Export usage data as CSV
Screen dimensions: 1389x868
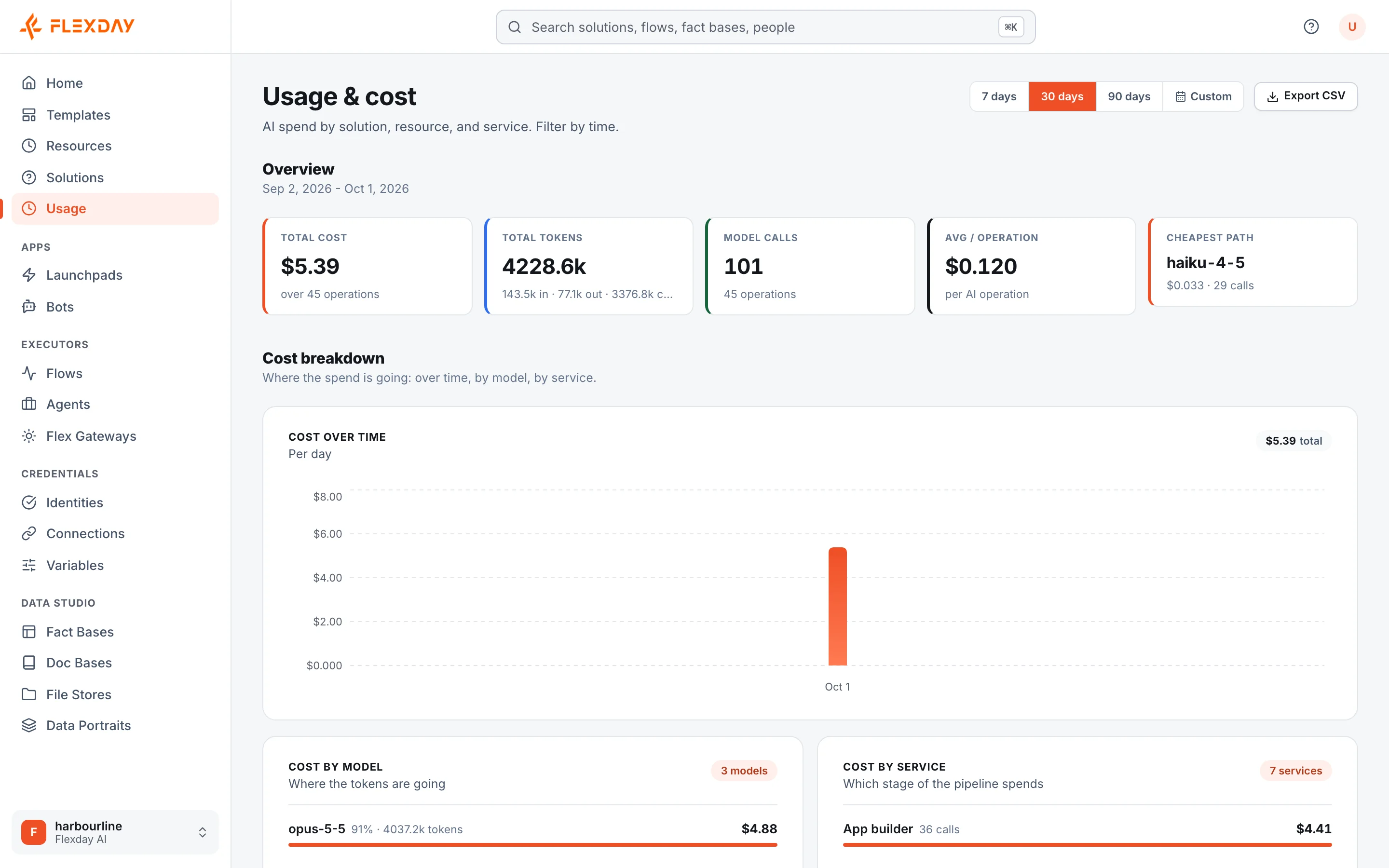pyautogui.click(x=1305, y=96)
